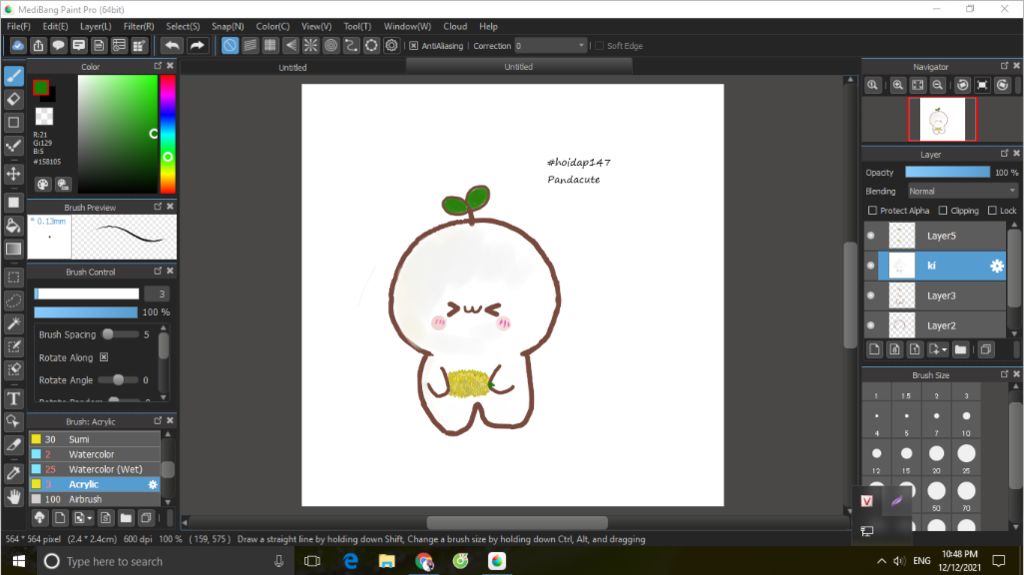Select the Text tool
The height and width of the screenshot is (575, 1024).
[x=14, y=398]
